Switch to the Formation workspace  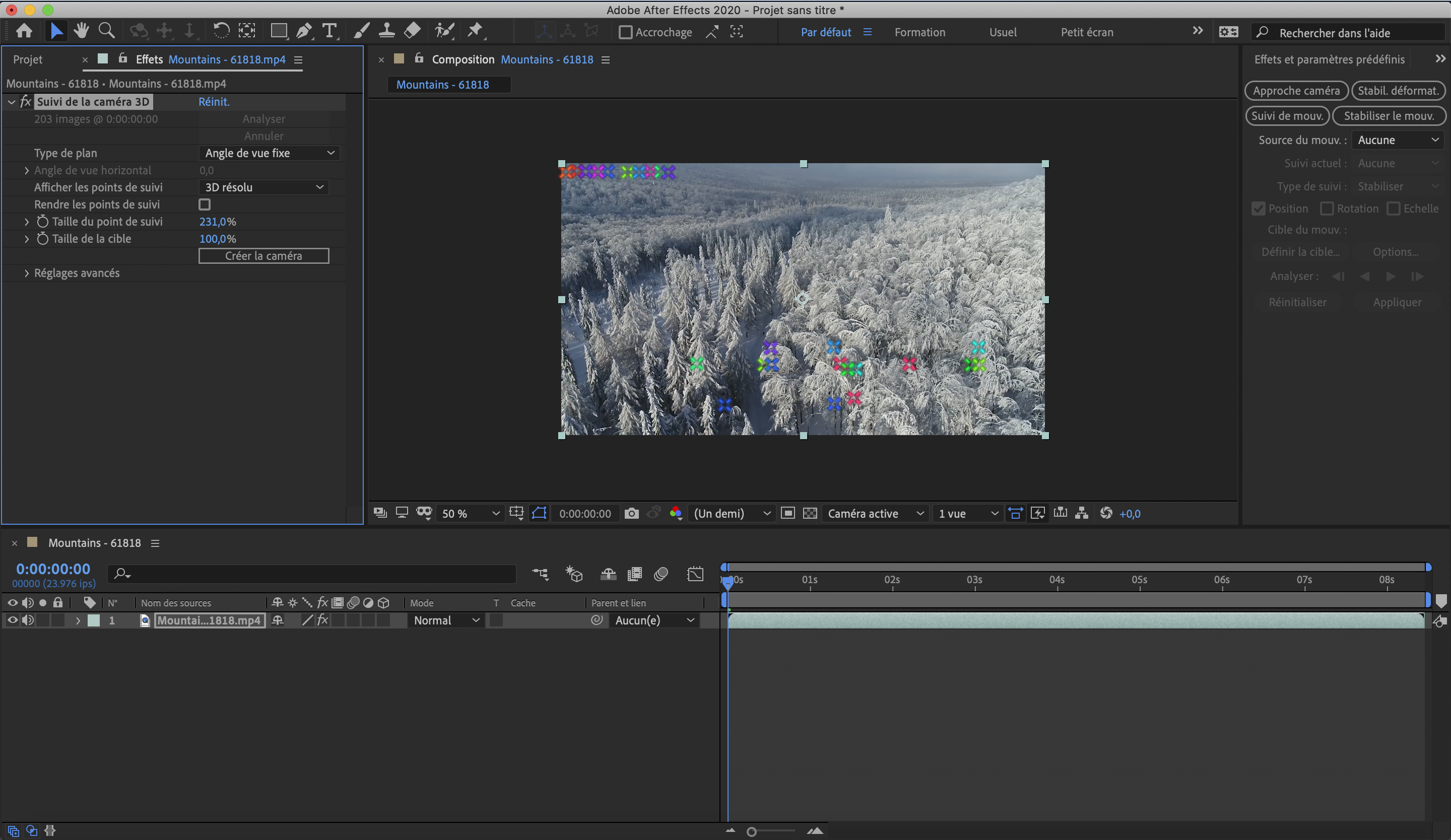[x=919, y=32]
